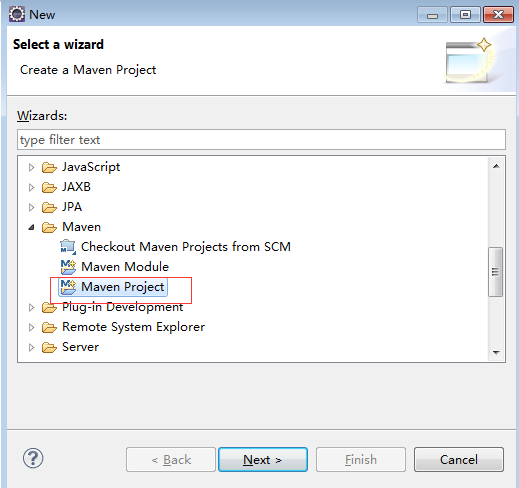The height and width of the screenshot is (488, 519).
Task: Select the Server tree label
Action: click(x=80, y=347)
